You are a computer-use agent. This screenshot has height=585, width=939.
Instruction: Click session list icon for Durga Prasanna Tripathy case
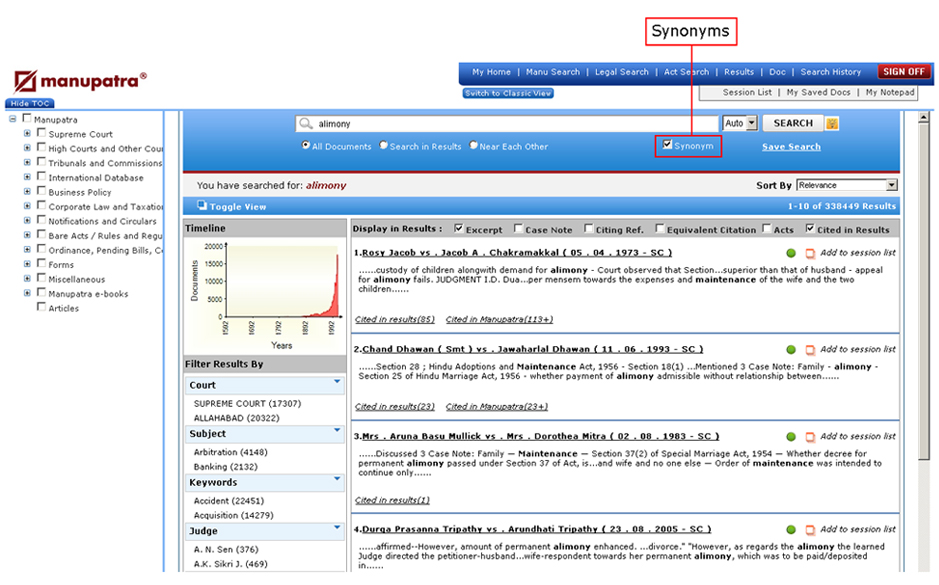[810, 530]
